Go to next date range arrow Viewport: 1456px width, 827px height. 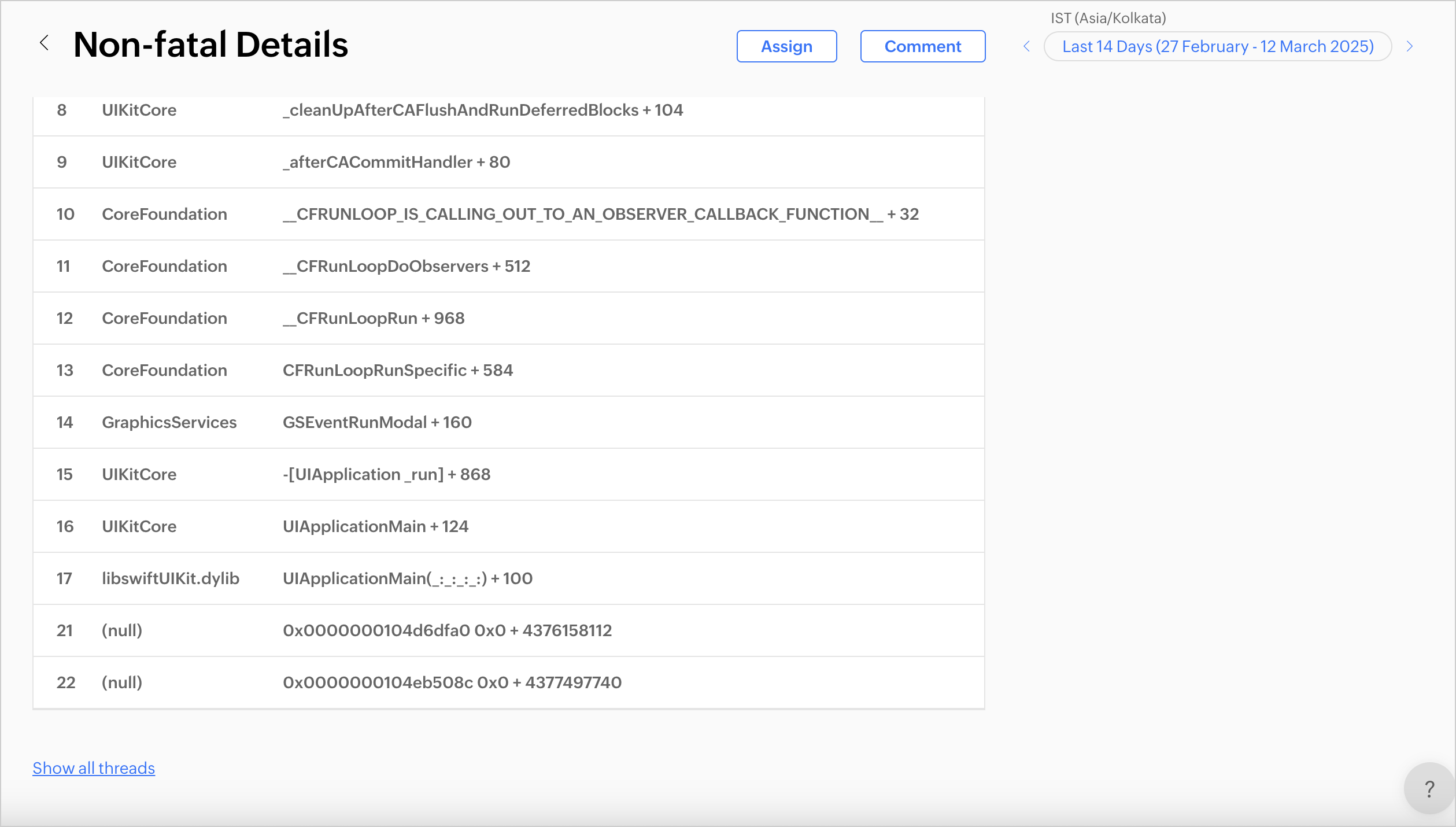click(1410, 46)
